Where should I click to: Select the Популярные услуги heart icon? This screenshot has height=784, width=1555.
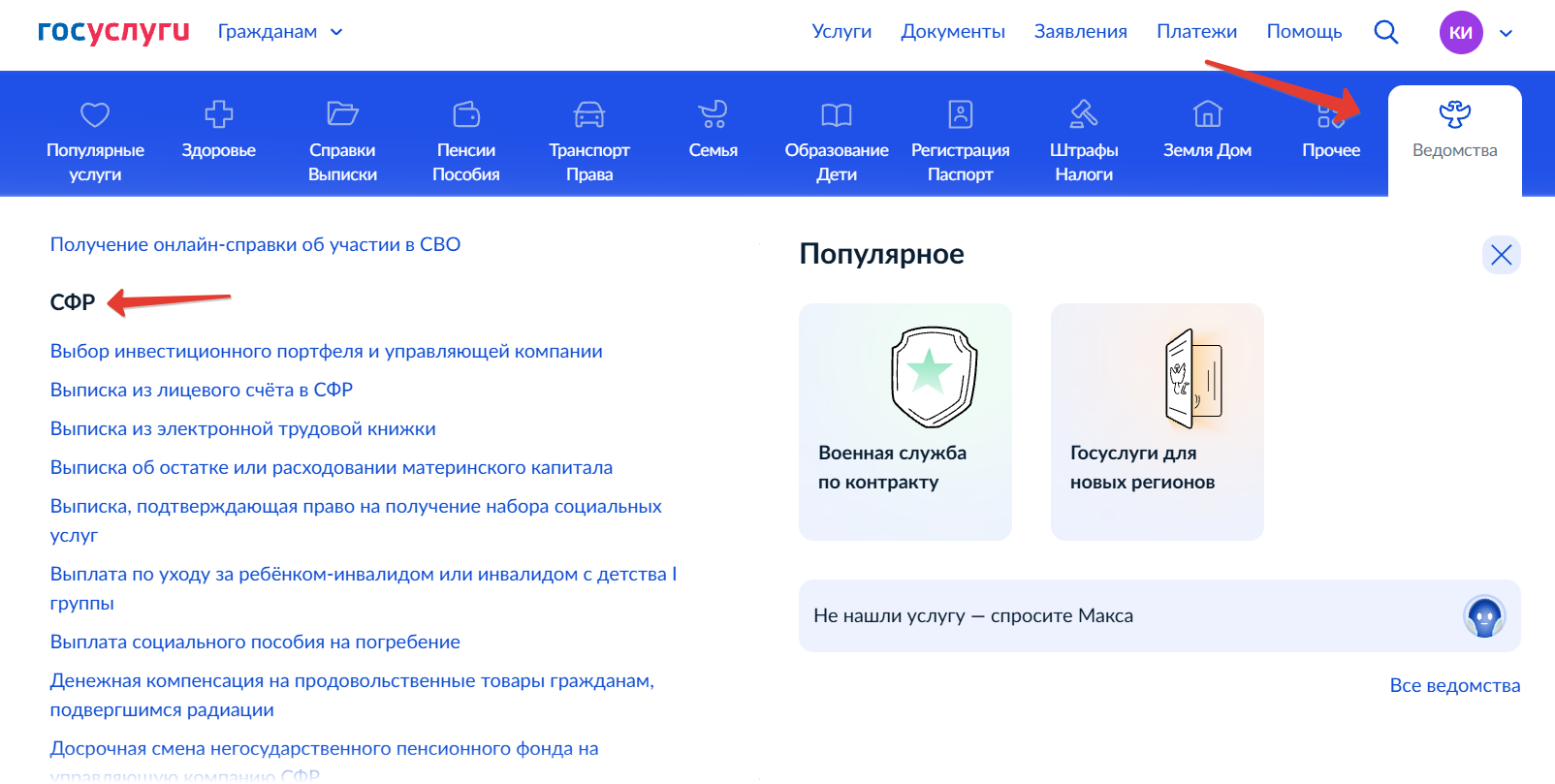[95, 115]
